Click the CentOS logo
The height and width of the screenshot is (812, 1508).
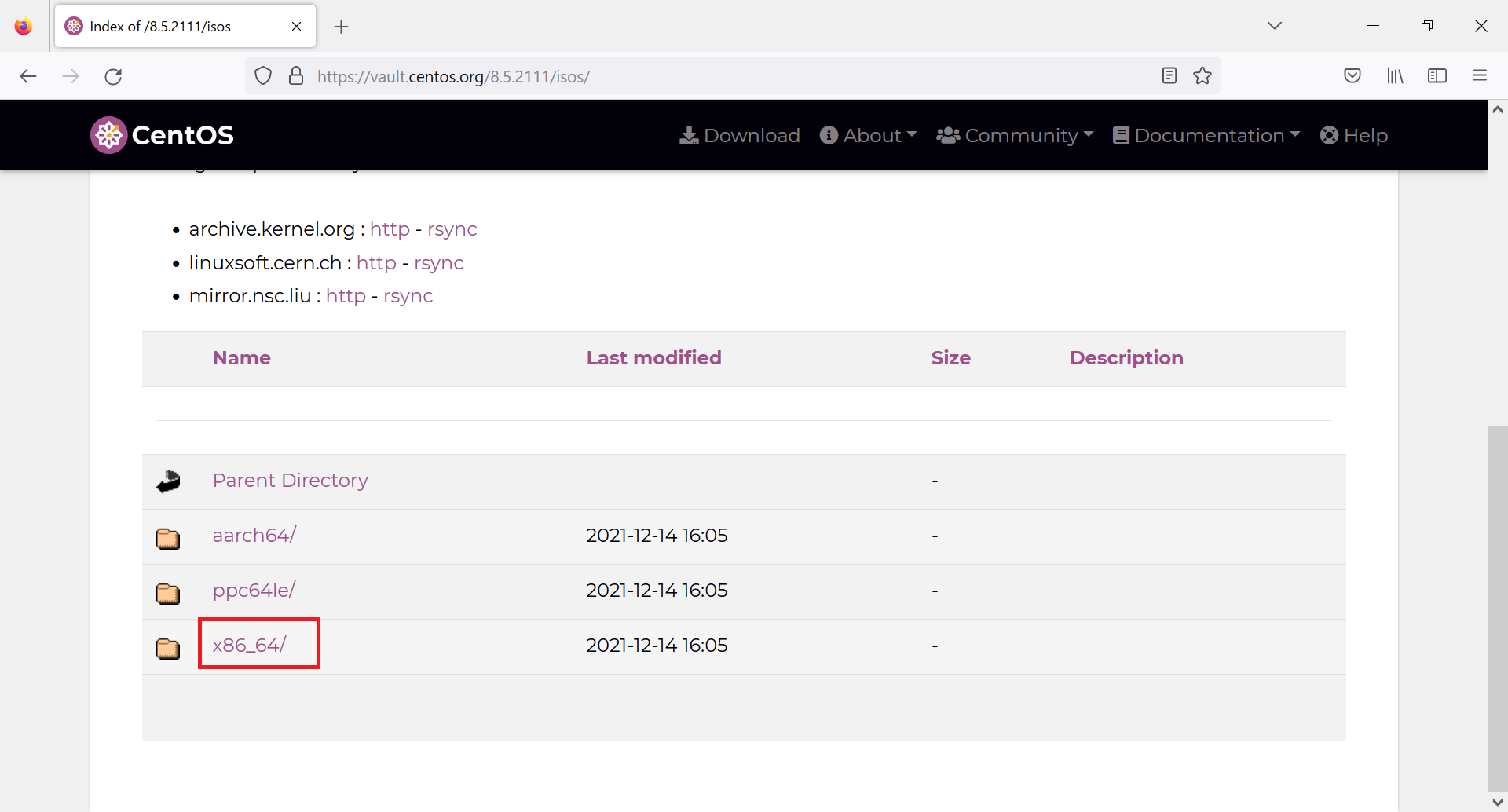162,135
